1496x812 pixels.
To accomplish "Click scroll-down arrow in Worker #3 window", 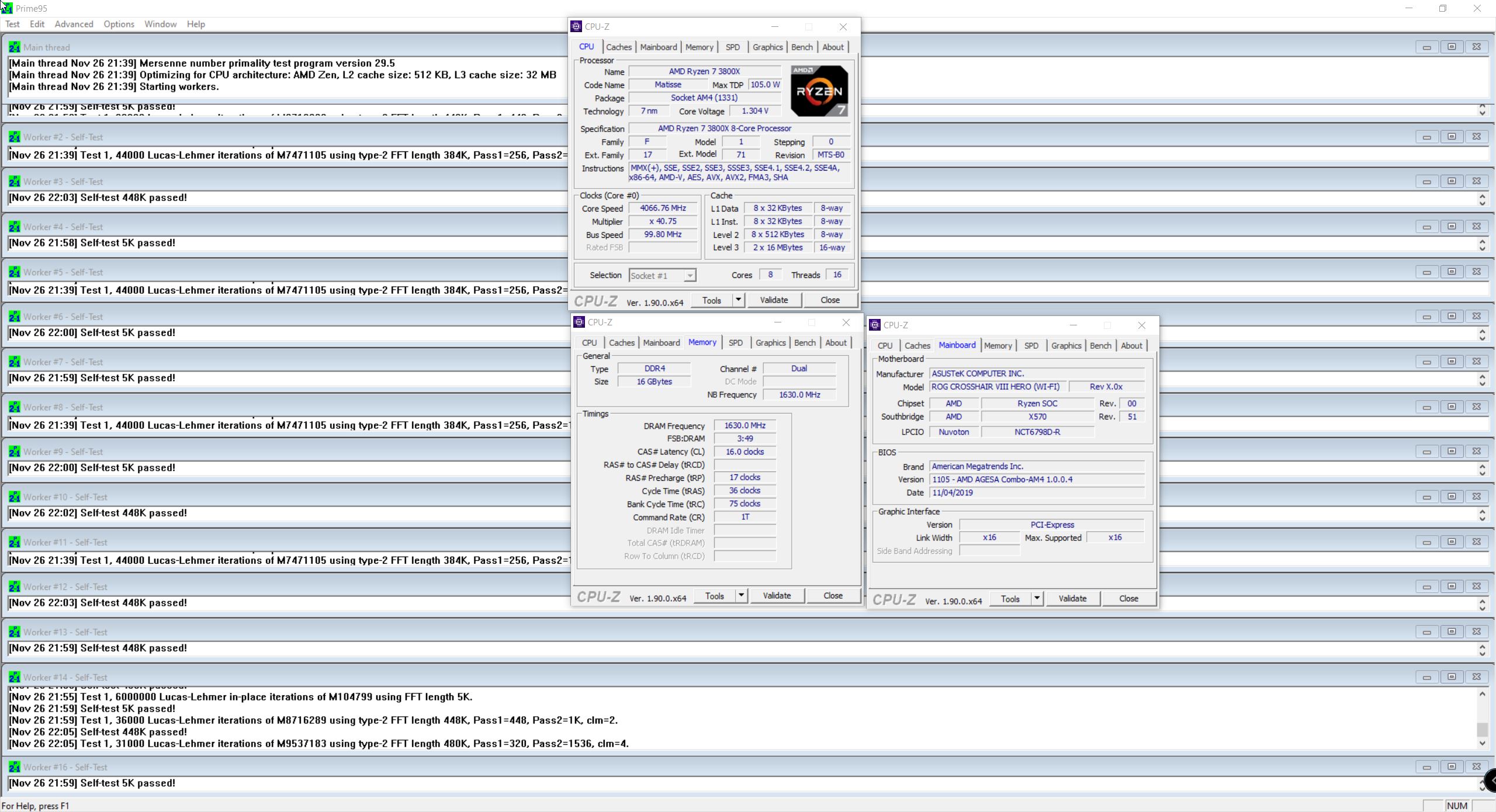I will [1482, 203].
